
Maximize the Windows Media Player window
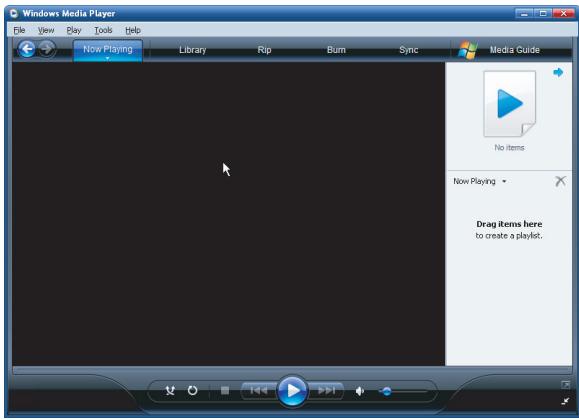tap(543, 14)
